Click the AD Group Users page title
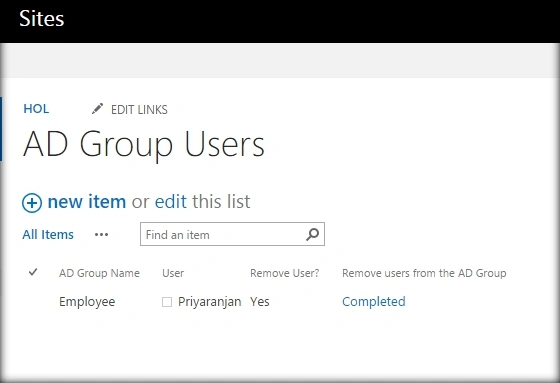Viewport: 560px width, 383px height. coord(144,144)
